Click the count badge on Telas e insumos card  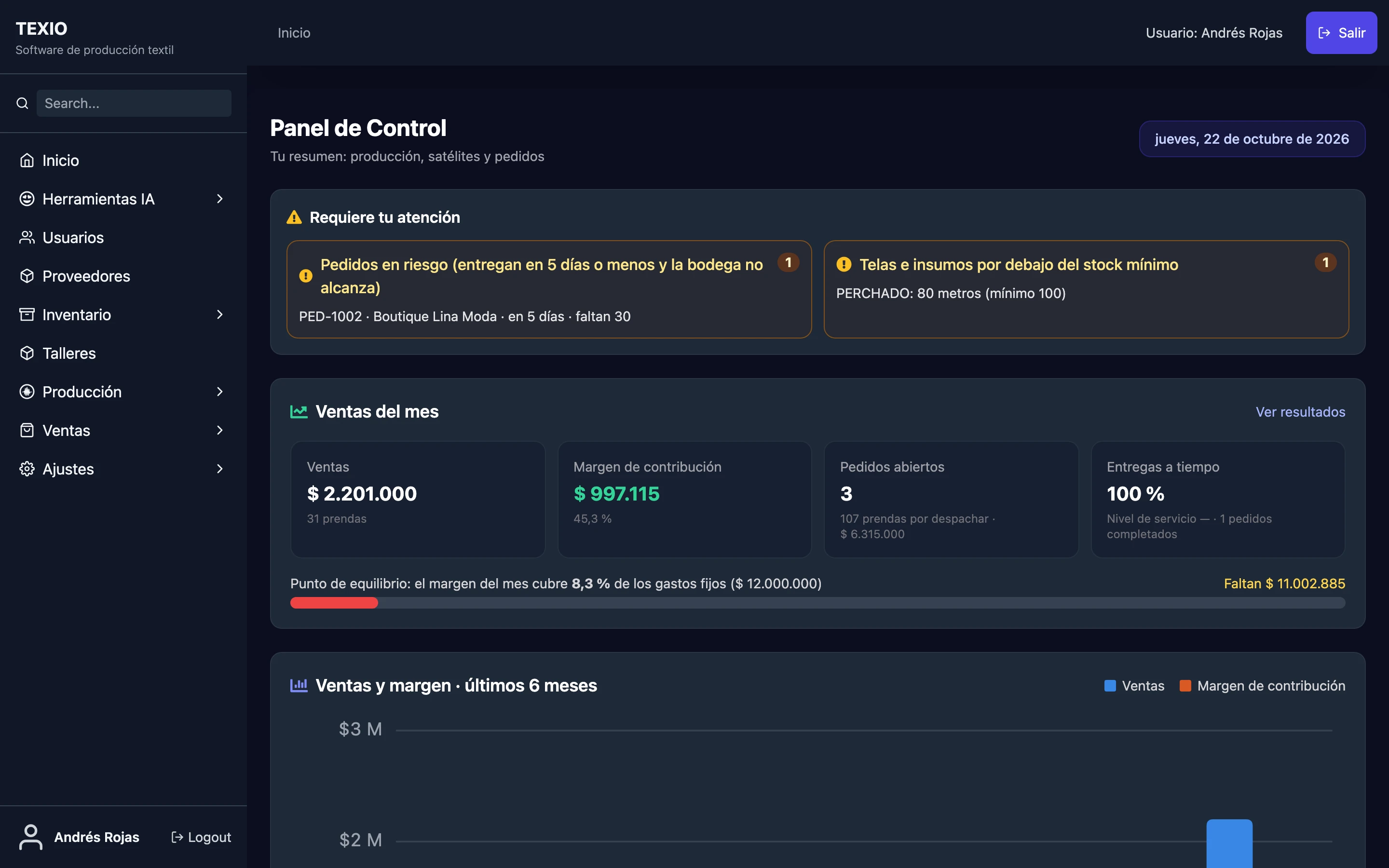pos(1325,262)
